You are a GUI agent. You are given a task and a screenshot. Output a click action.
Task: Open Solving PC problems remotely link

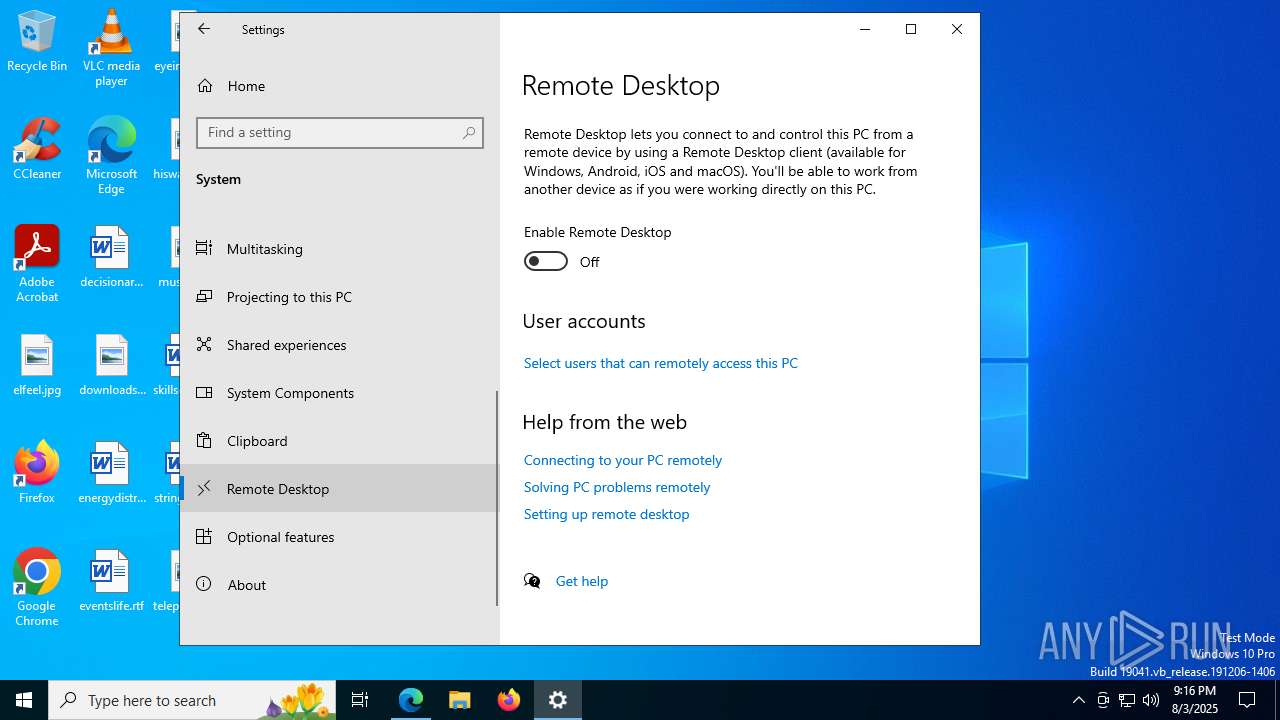(617, 487)
